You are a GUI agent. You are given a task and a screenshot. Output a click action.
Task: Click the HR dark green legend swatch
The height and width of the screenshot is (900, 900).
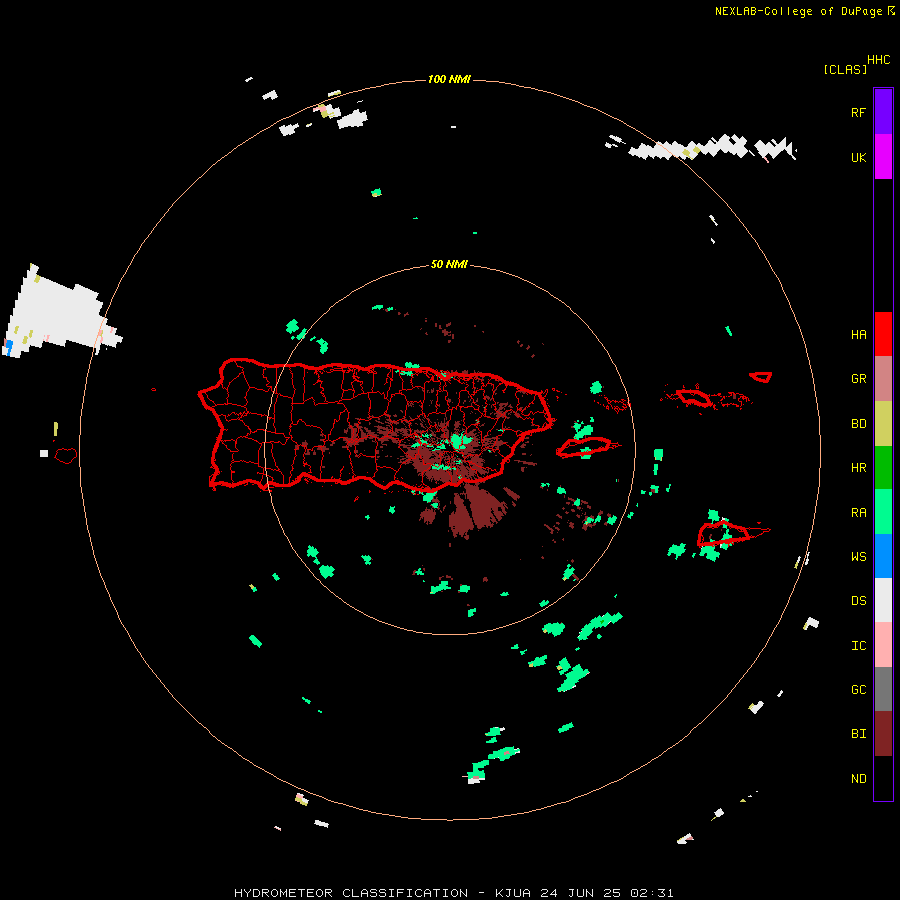(883, 467)
